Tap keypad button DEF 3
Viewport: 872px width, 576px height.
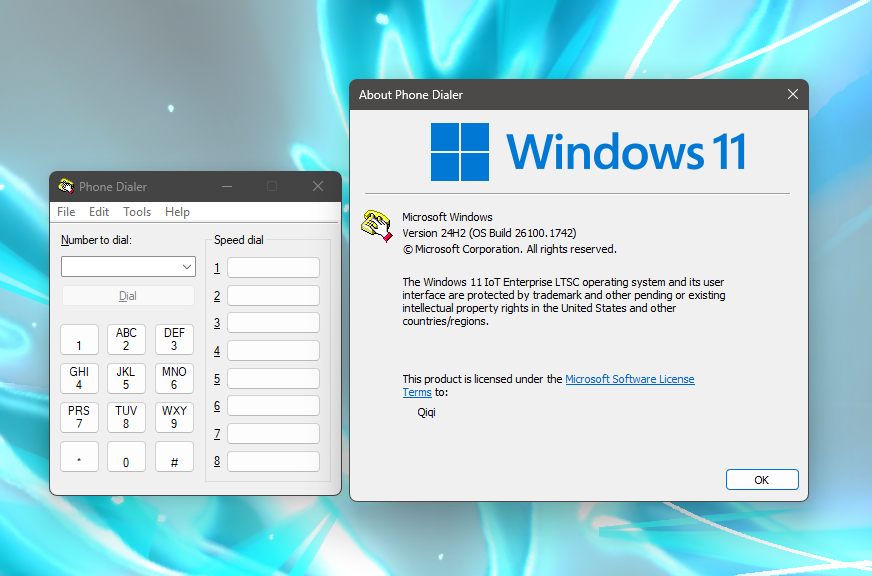(174, 339)
